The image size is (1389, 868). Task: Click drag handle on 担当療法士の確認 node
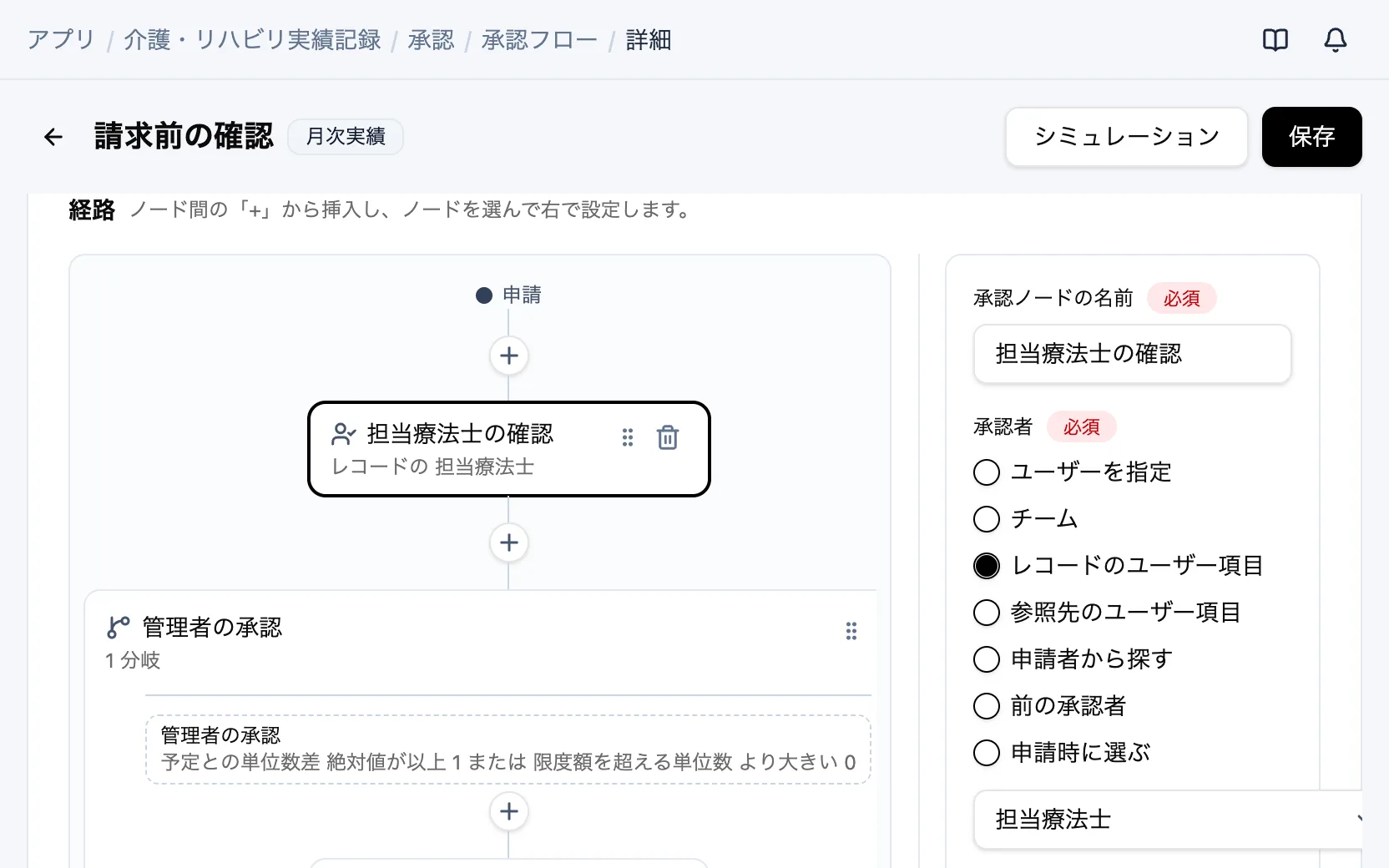(x=628, y=437)
